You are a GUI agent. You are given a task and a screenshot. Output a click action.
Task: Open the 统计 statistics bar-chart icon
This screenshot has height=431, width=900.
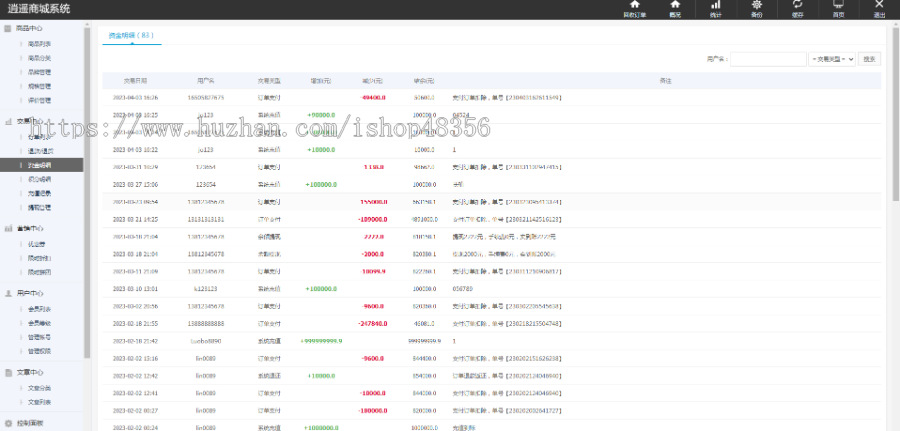tap(716, 4)
